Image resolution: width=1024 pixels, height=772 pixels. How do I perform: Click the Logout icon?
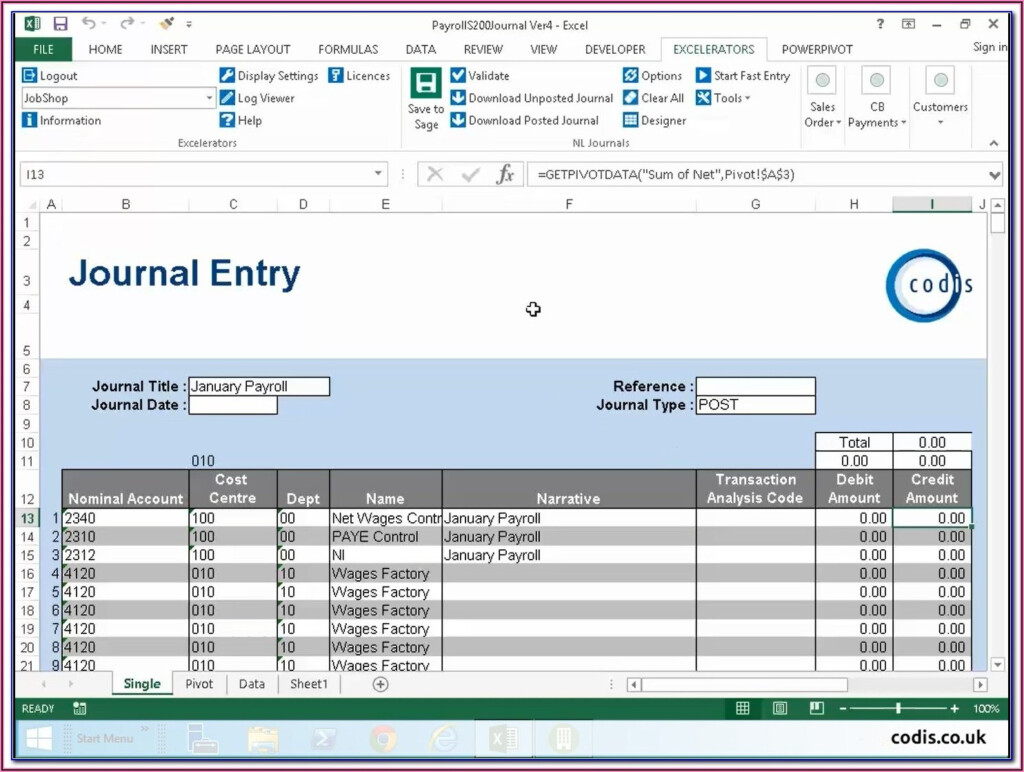pos(29,75)
